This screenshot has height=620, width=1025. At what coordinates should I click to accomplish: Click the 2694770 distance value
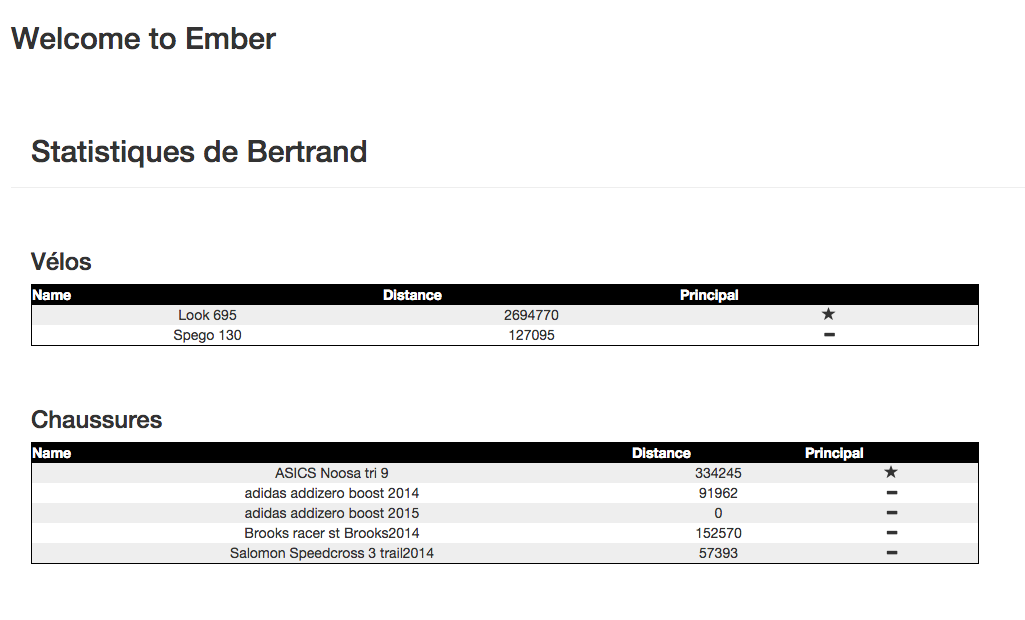[x=531, y=315]
